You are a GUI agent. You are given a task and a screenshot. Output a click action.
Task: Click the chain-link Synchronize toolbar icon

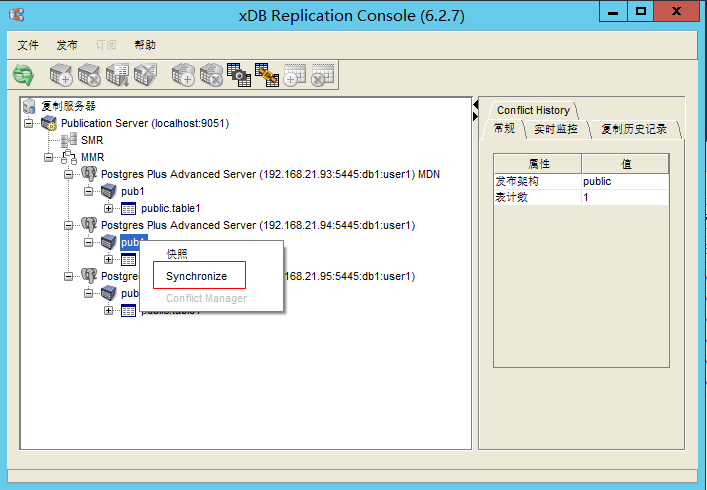click(x=267, y=75)
